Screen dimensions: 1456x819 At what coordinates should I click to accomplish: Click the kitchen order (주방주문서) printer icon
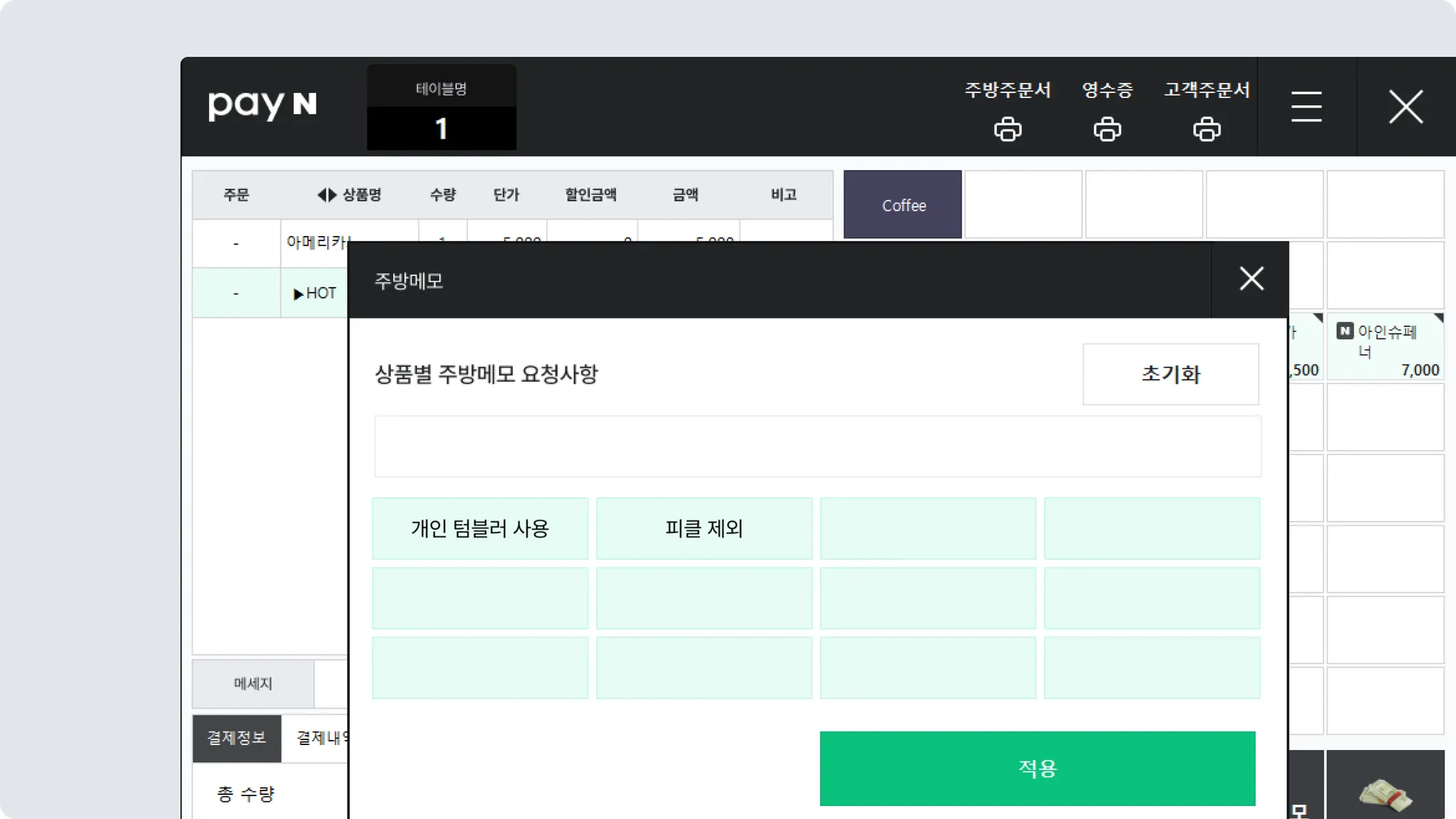1007,129
